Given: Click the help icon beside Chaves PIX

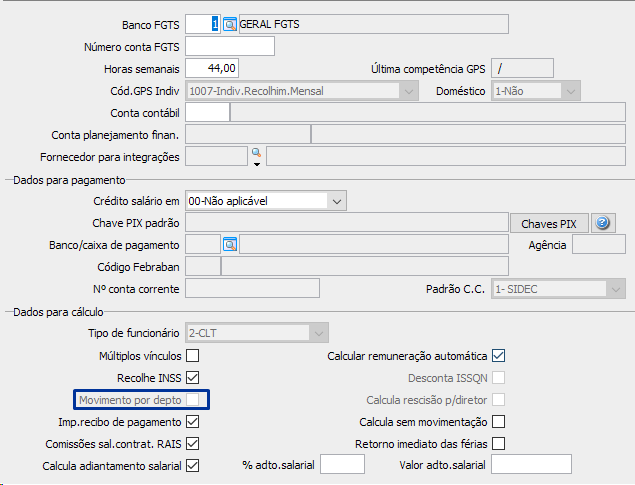Looking at the screenshot, I should click(602, 223).
